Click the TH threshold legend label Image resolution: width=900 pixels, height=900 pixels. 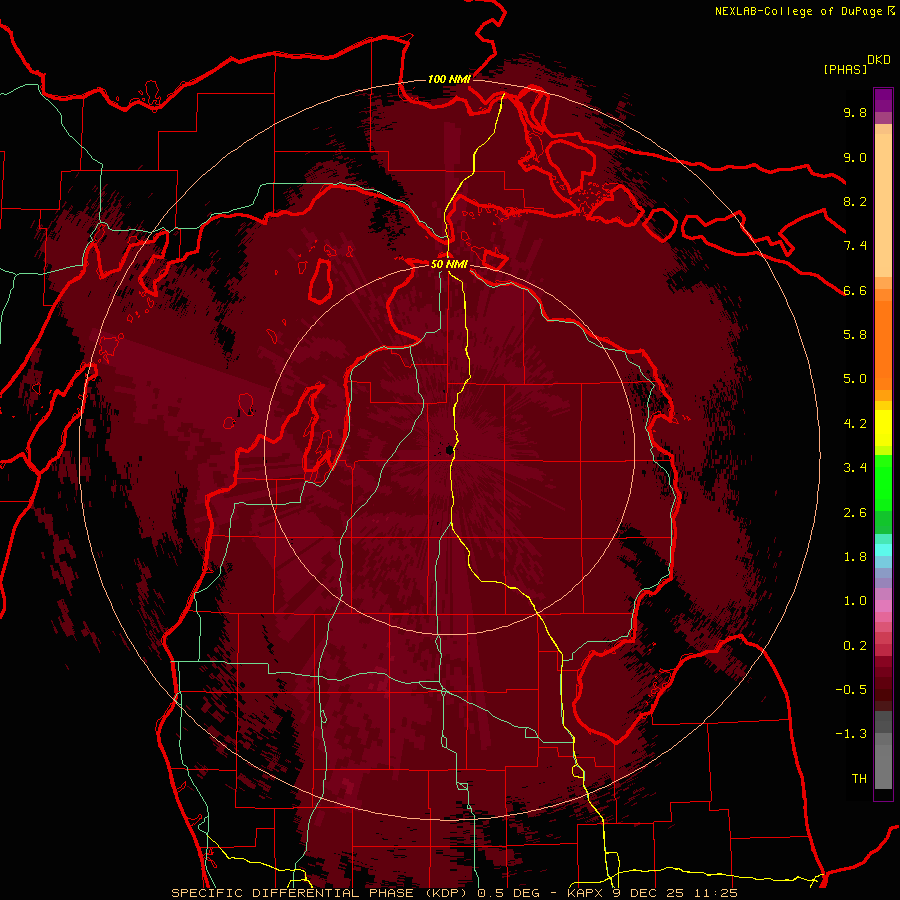(859, 779)
